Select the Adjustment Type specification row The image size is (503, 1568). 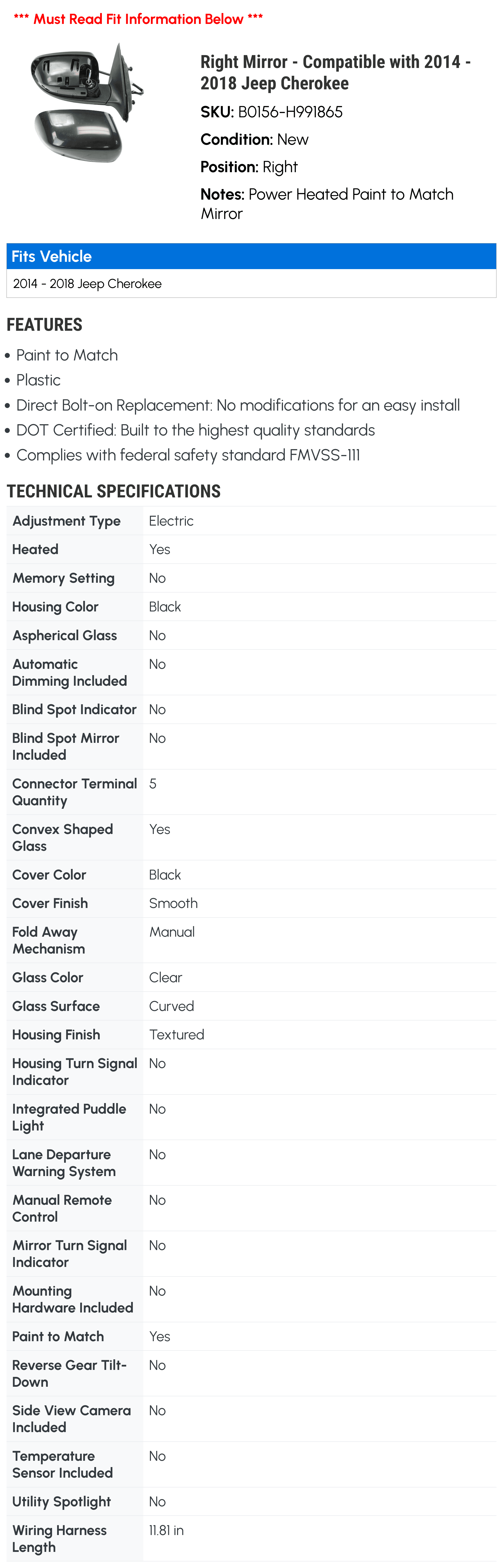pos(251,521)
